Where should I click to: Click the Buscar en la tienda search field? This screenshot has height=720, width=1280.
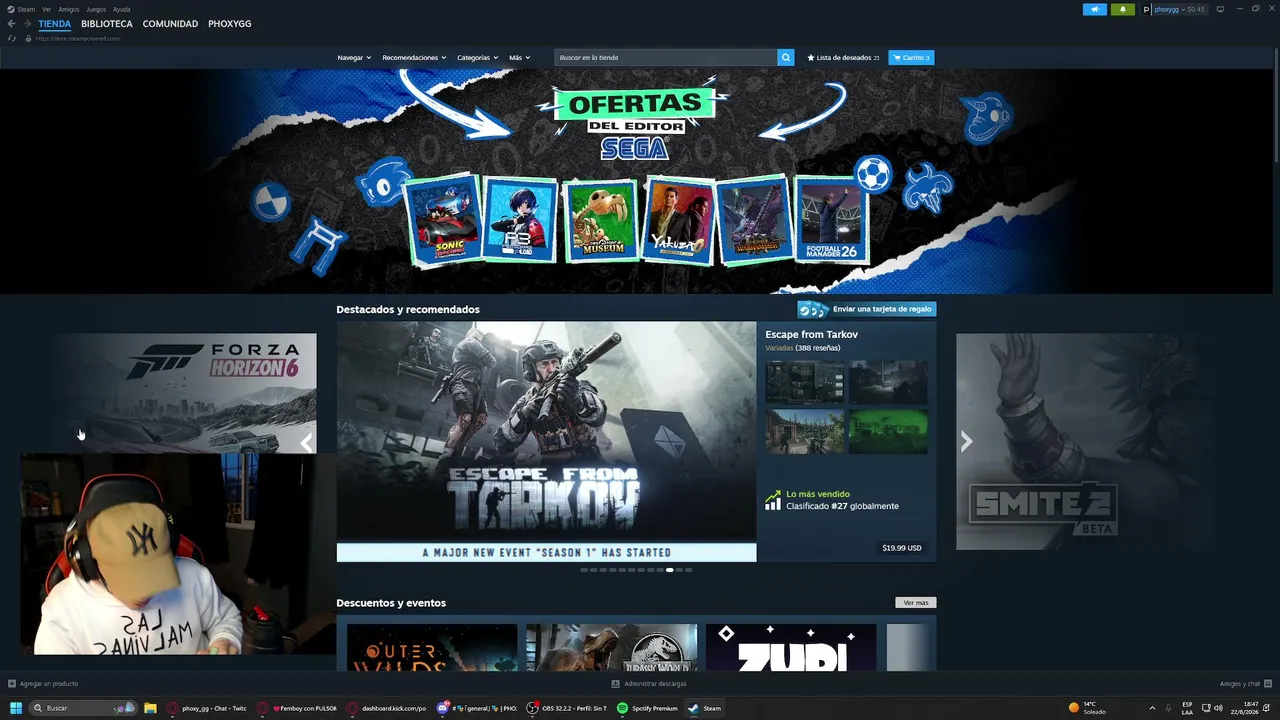pos(666,58)
